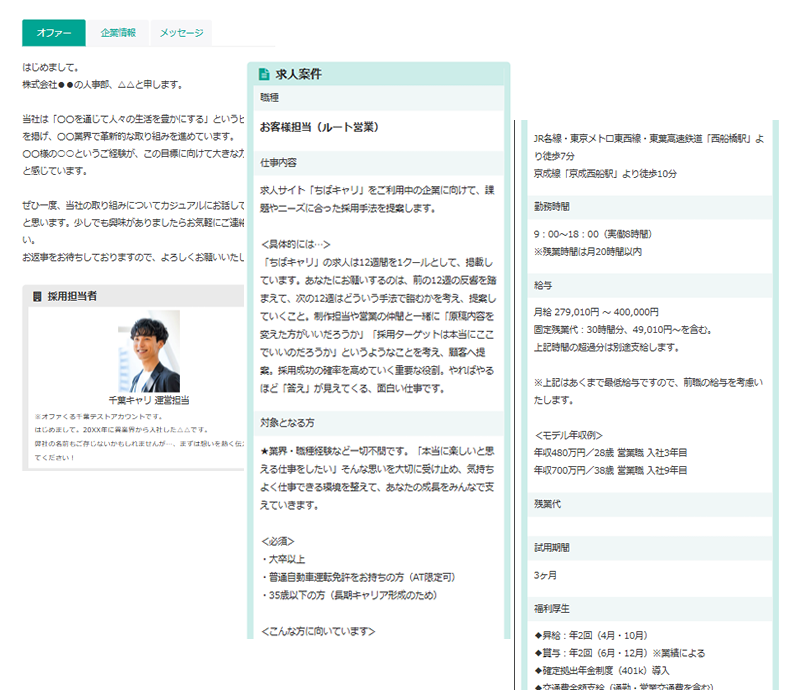Select the 月給 279,010円 ～ 400,000円 line
This screenshot has height=700, width=800.
596,312
